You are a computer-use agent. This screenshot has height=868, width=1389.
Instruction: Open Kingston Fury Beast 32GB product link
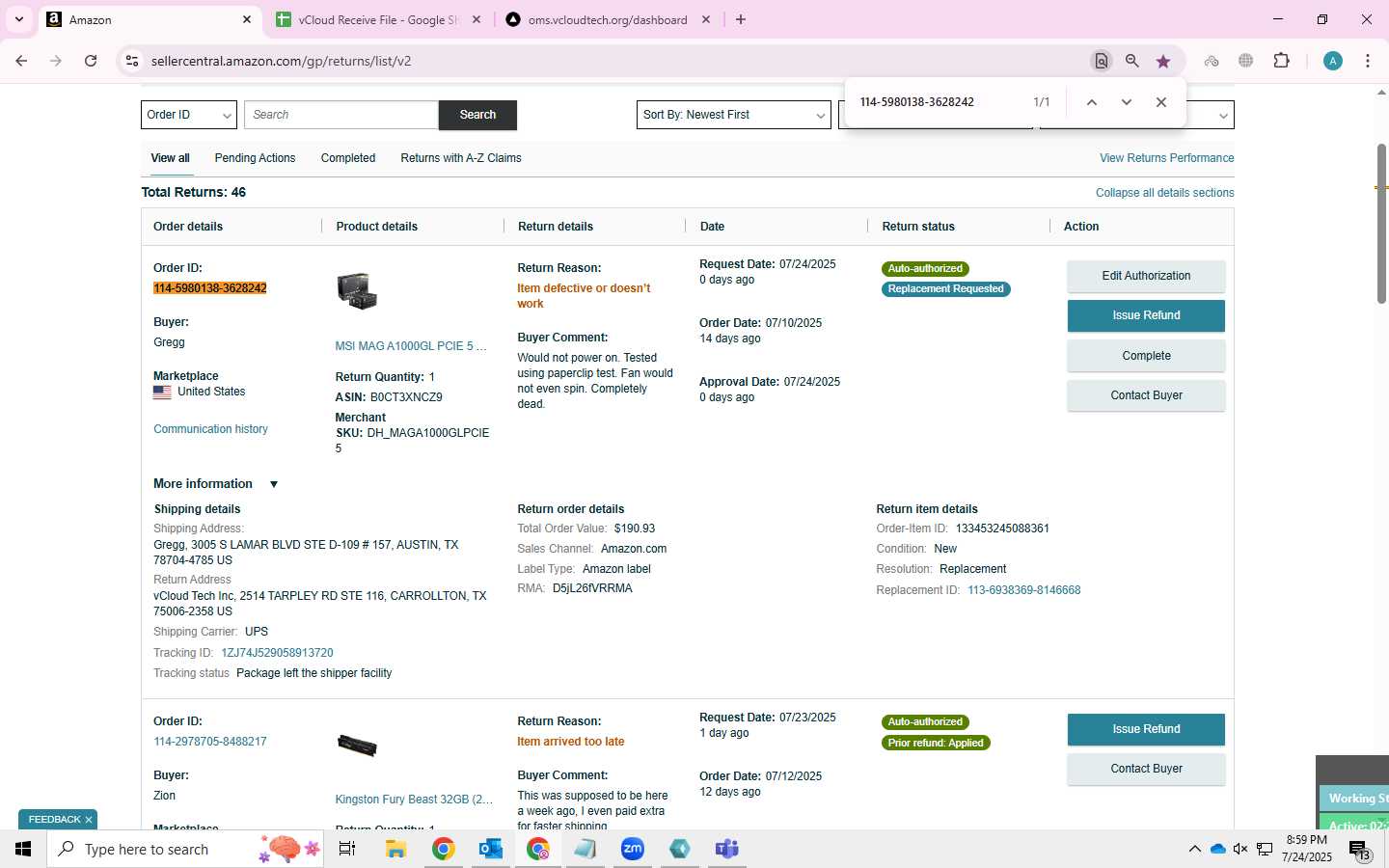(x=414, y=800)
